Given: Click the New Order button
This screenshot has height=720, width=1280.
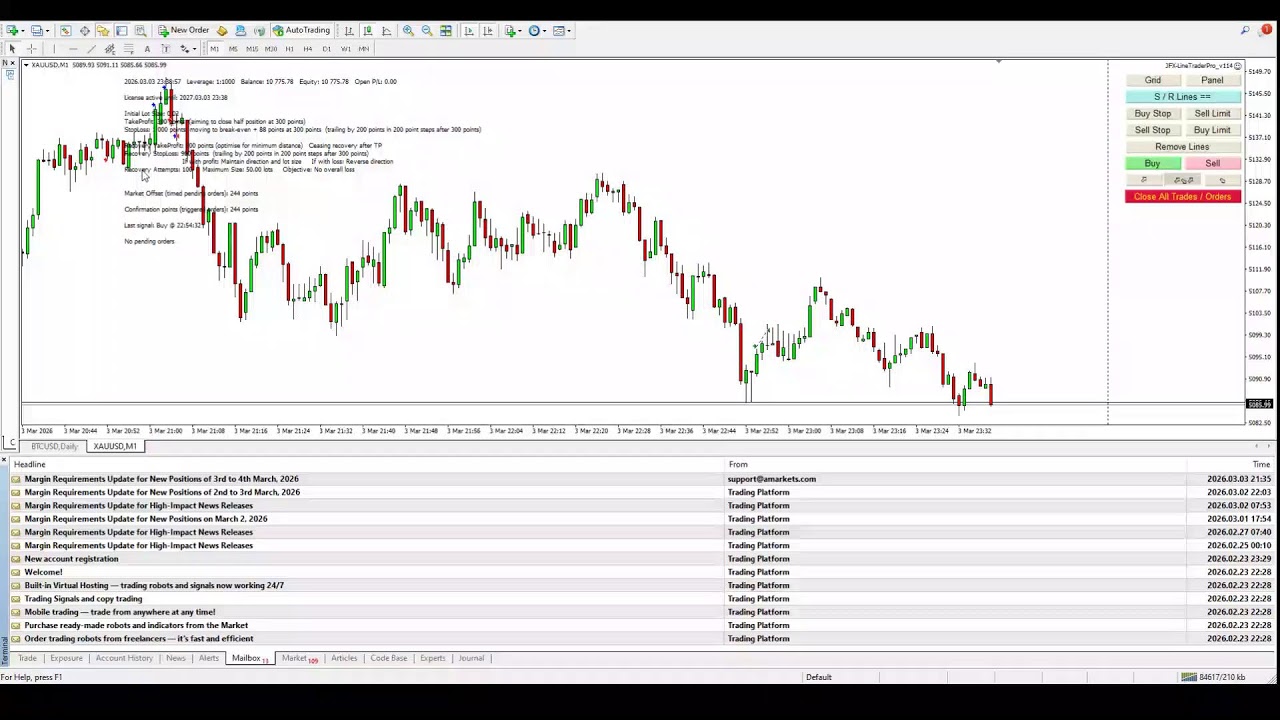Looking at the screenshot, I should pyautogui.click(x=183, y=30).
